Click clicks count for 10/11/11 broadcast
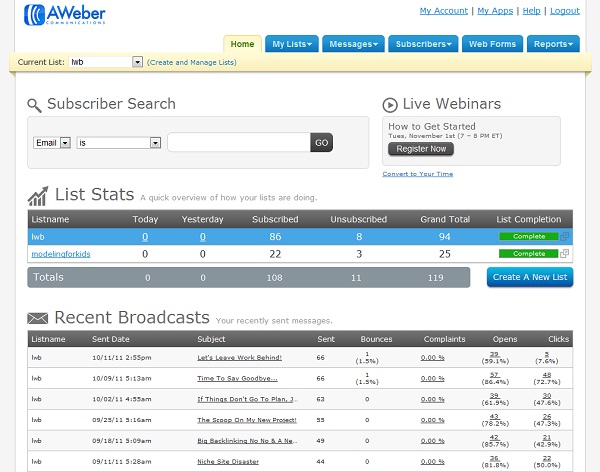600x472 pixels. (547, 354)
